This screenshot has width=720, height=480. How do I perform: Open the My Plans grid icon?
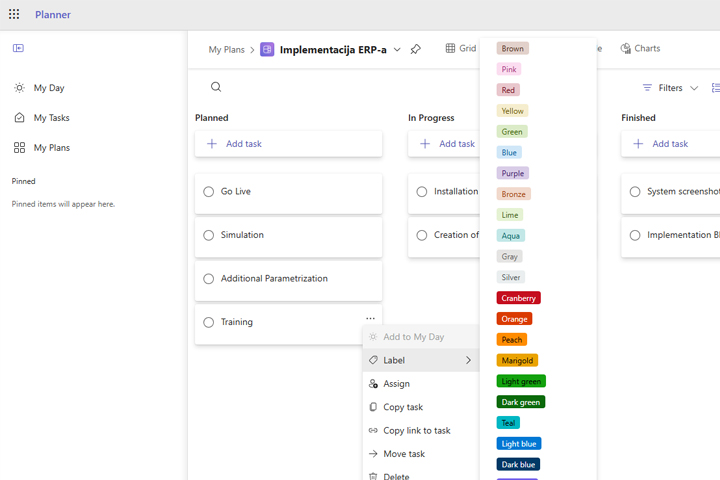19,147
